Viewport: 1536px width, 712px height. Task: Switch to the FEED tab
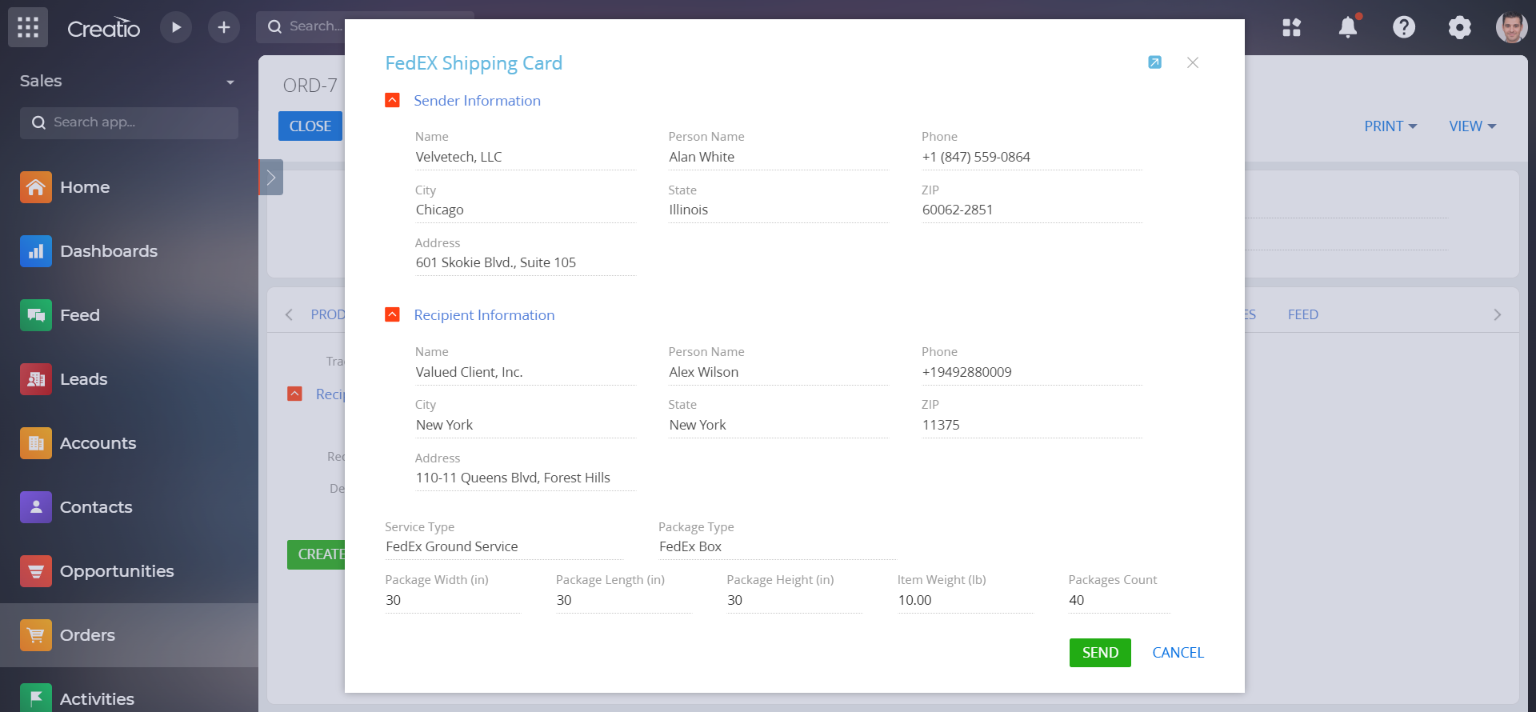[1303, 314]
